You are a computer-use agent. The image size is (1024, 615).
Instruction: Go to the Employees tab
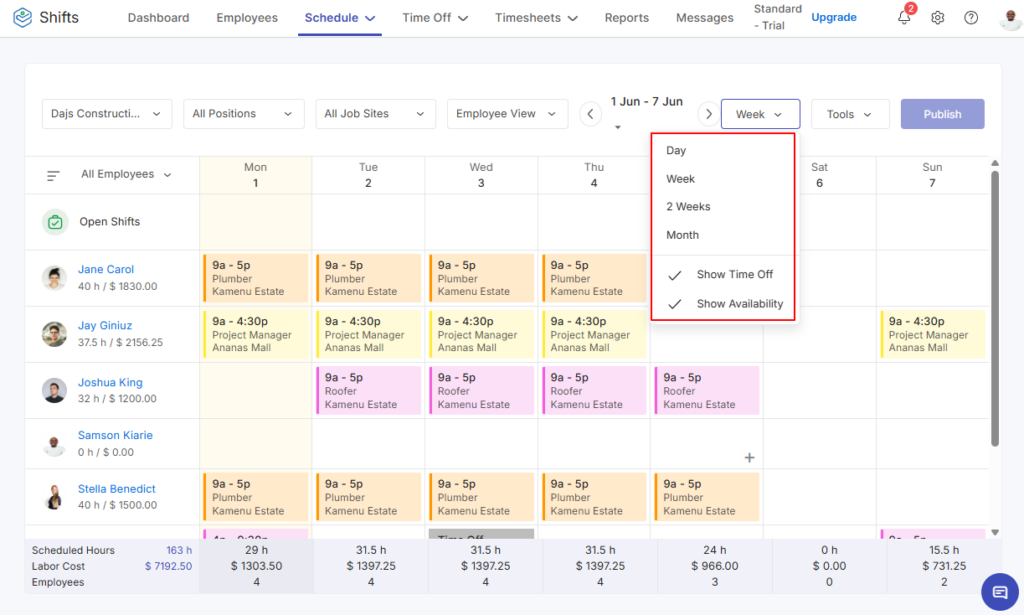click(x=247, y=18)
